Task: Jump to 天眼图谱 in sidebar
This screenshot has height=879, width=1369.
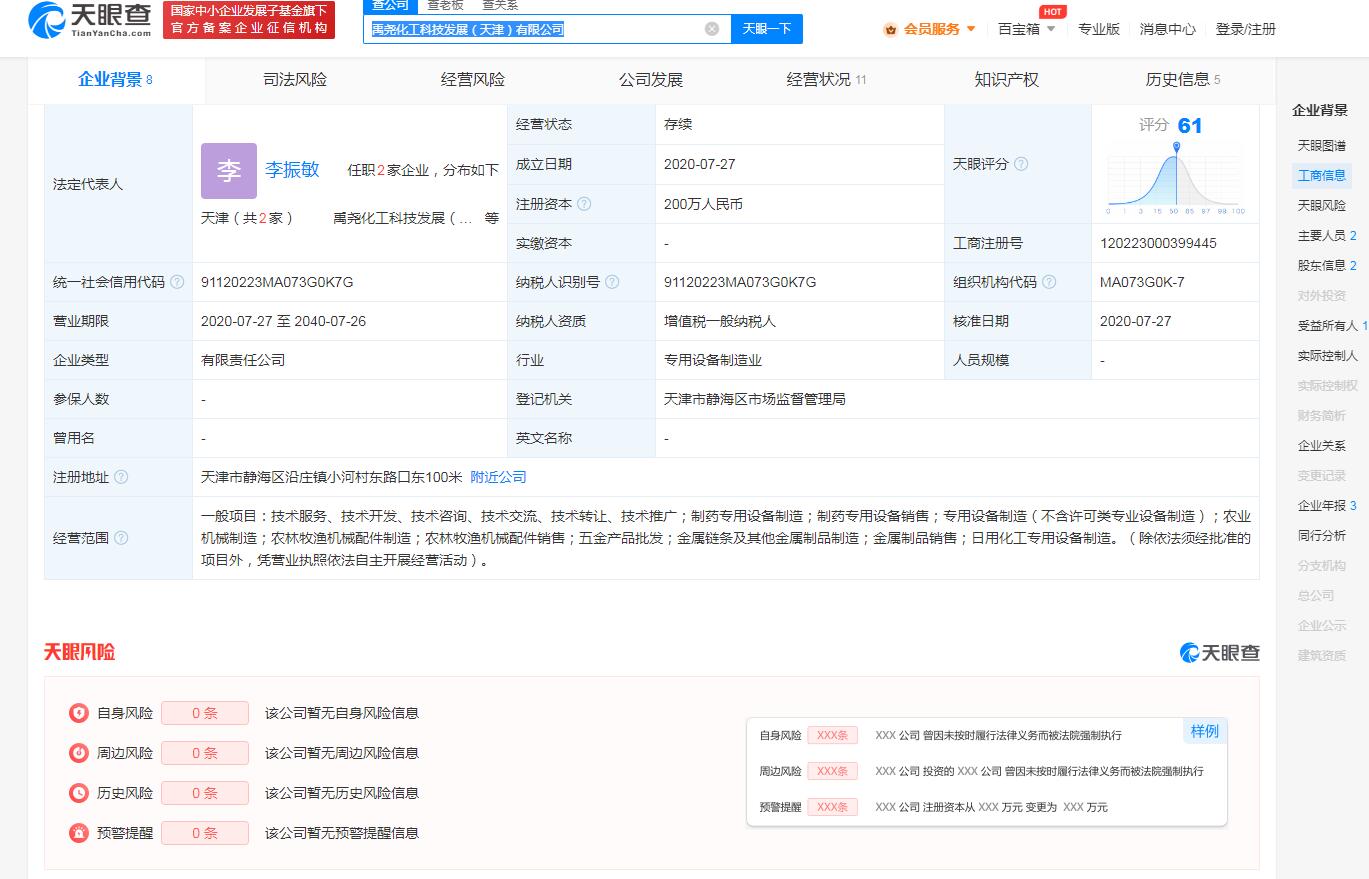Action: (x=1321, y=146)
